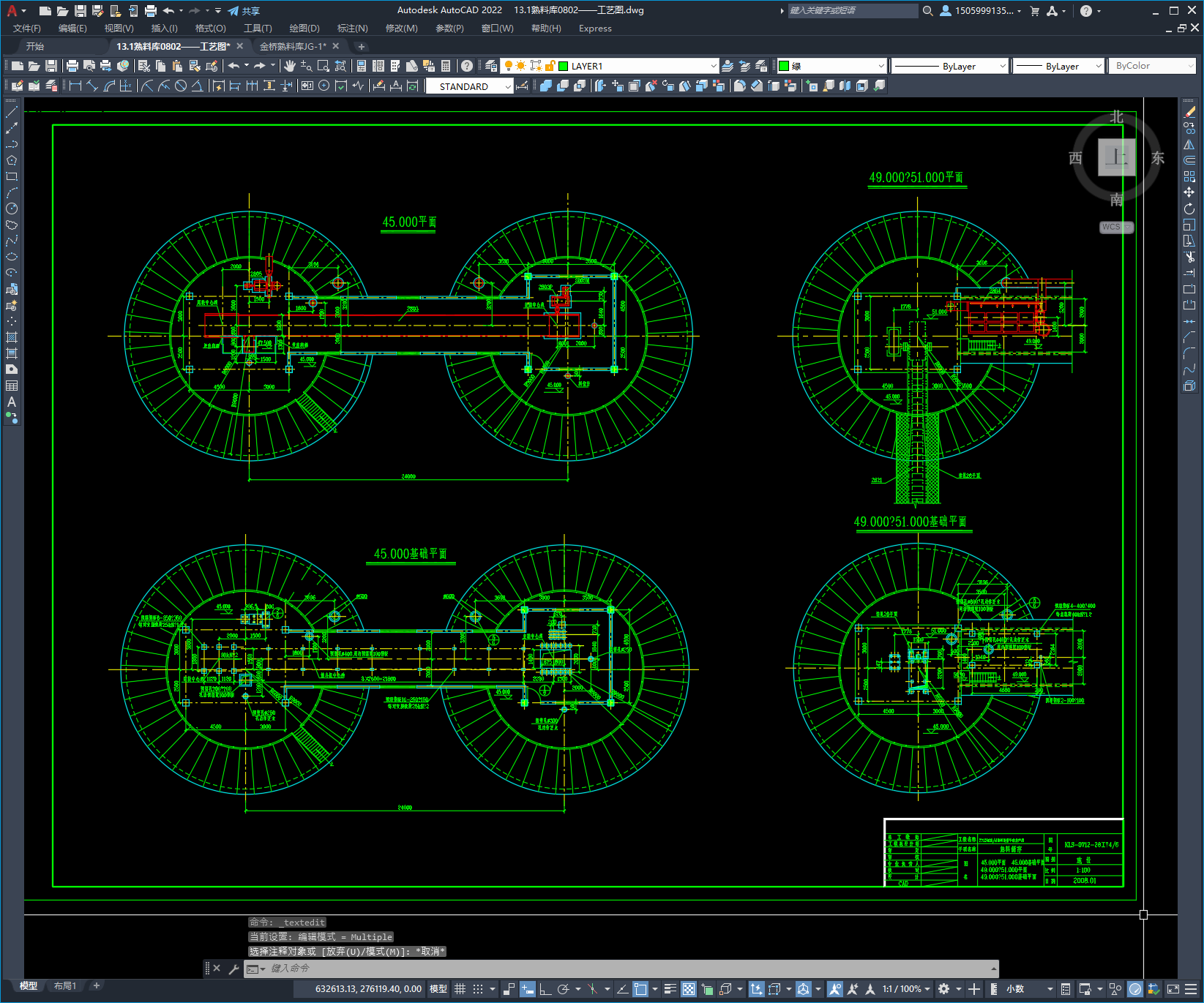The image size is (1204, 1003).
Task: Open the 文件(F) menu
Action: [x=27, y=29]
